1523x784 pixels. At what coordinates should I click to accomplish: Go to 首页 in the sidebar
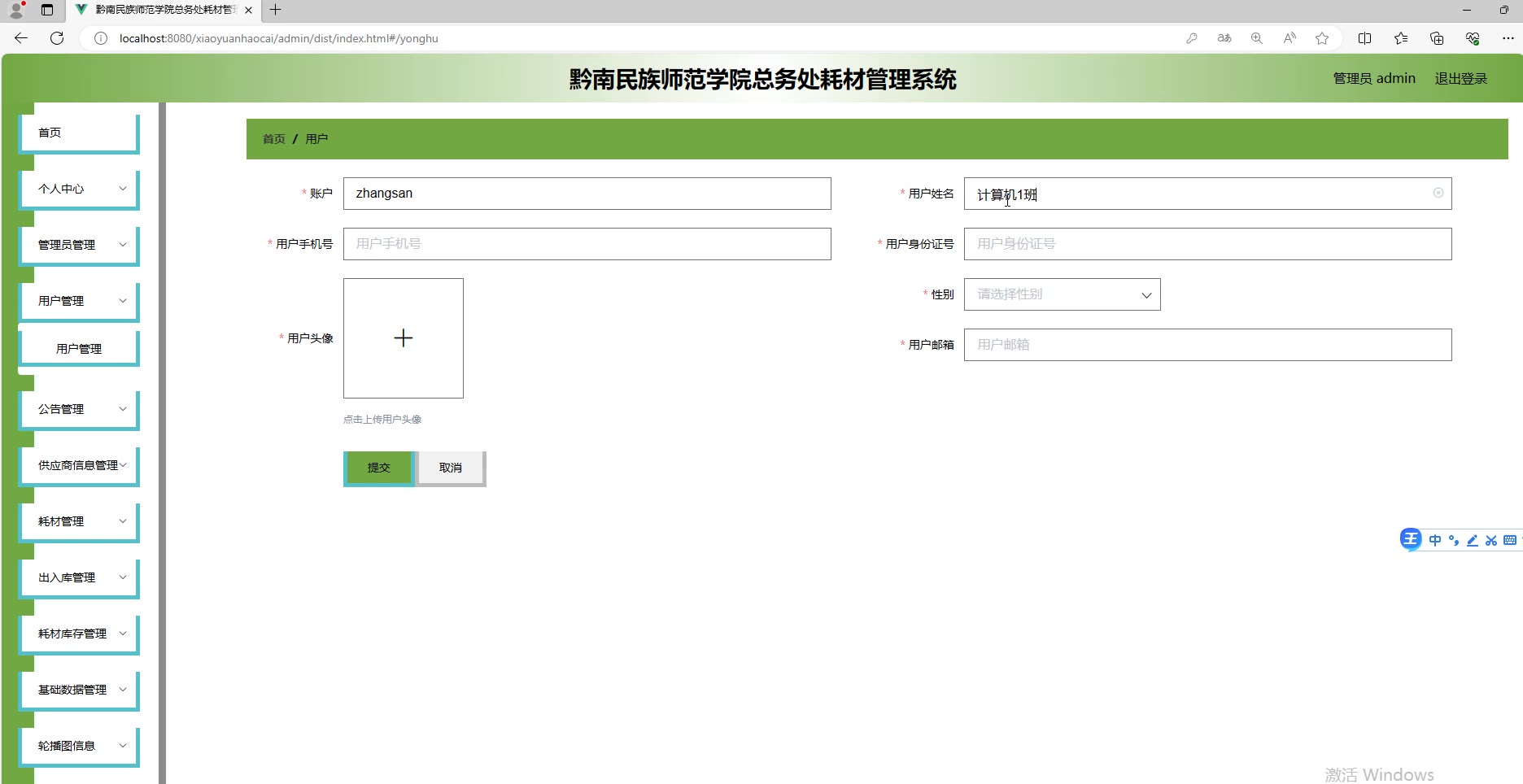tap(81, 133)
